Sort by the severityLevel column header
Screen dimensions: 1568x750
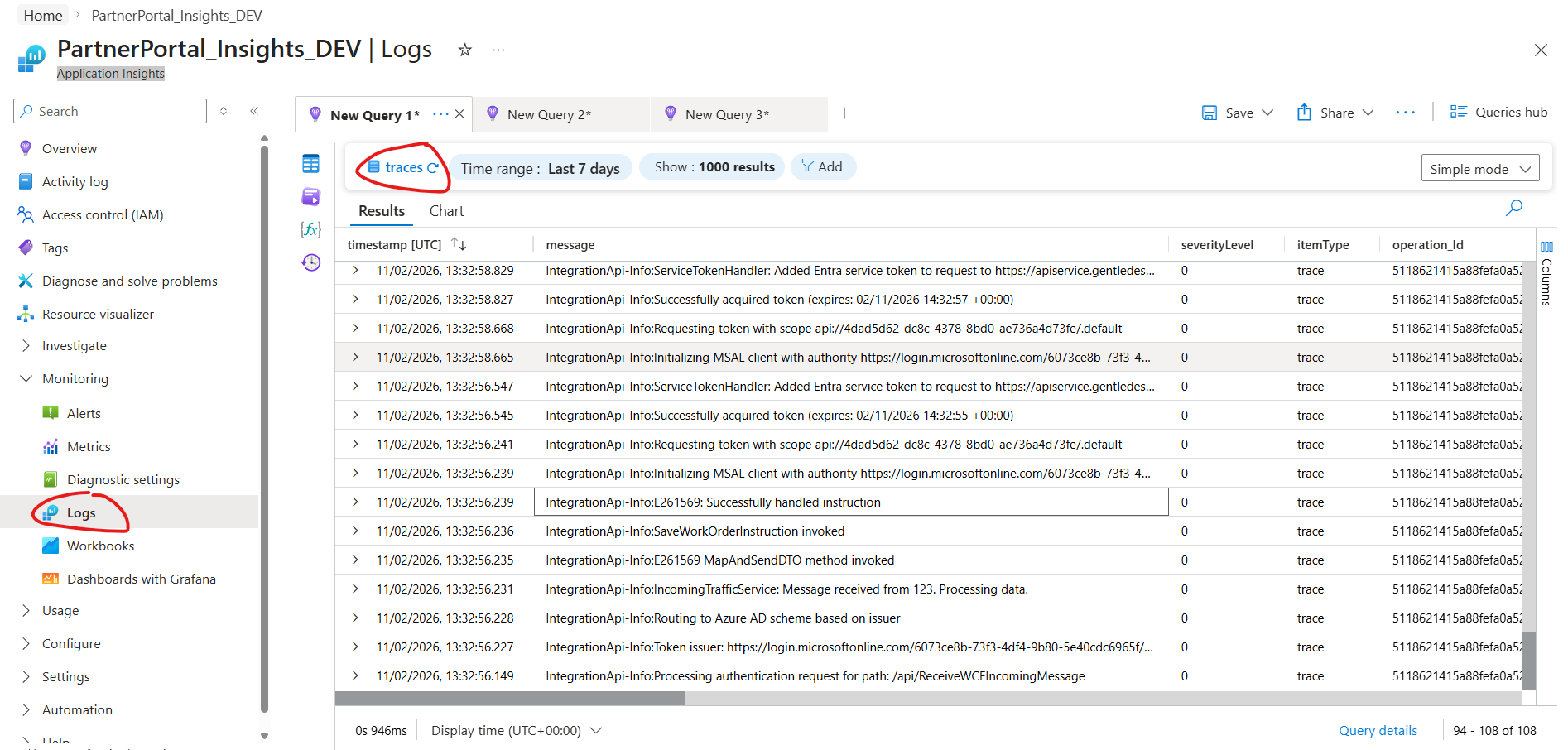[x=1217, y=245]
